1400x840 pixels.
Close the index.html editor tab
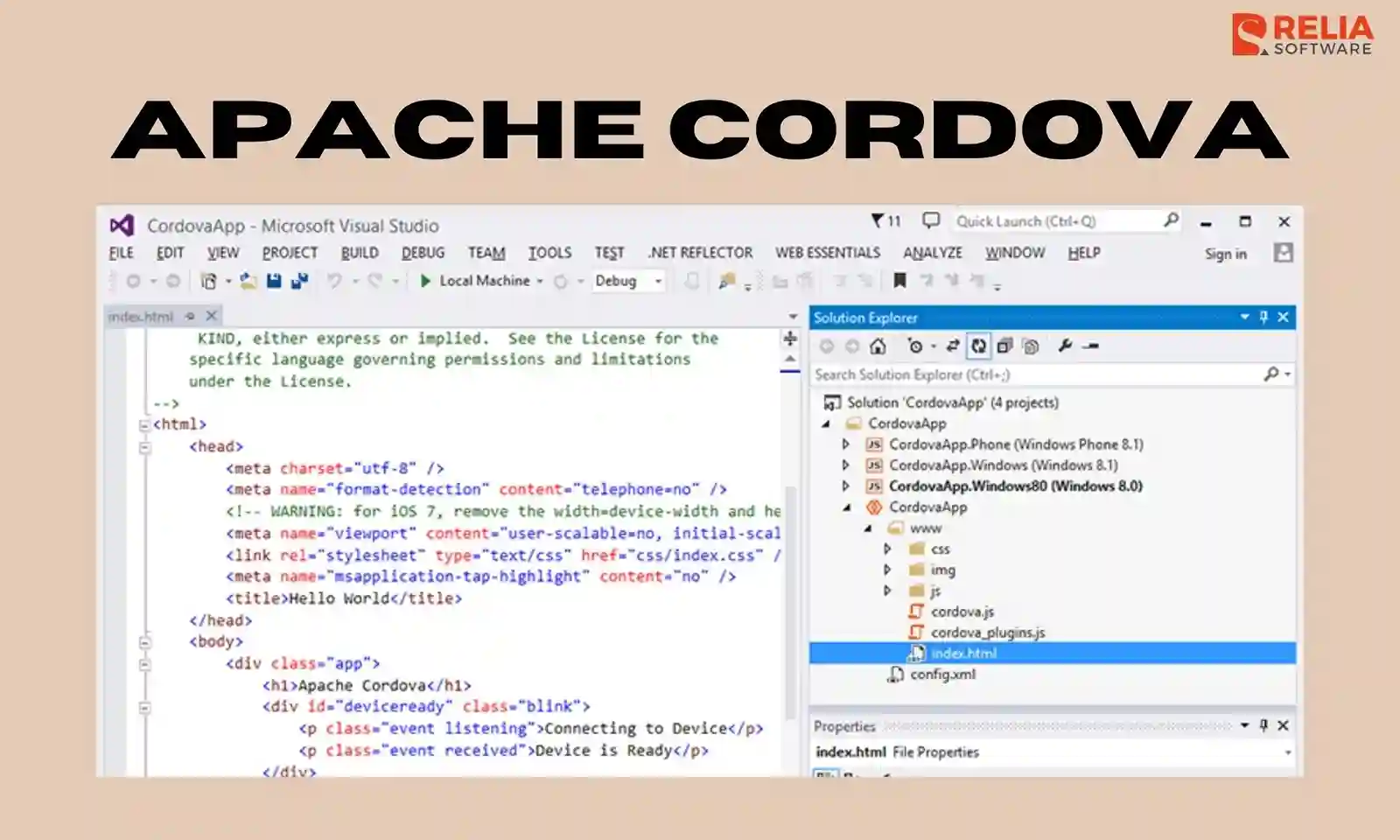(x=211, y=316)
